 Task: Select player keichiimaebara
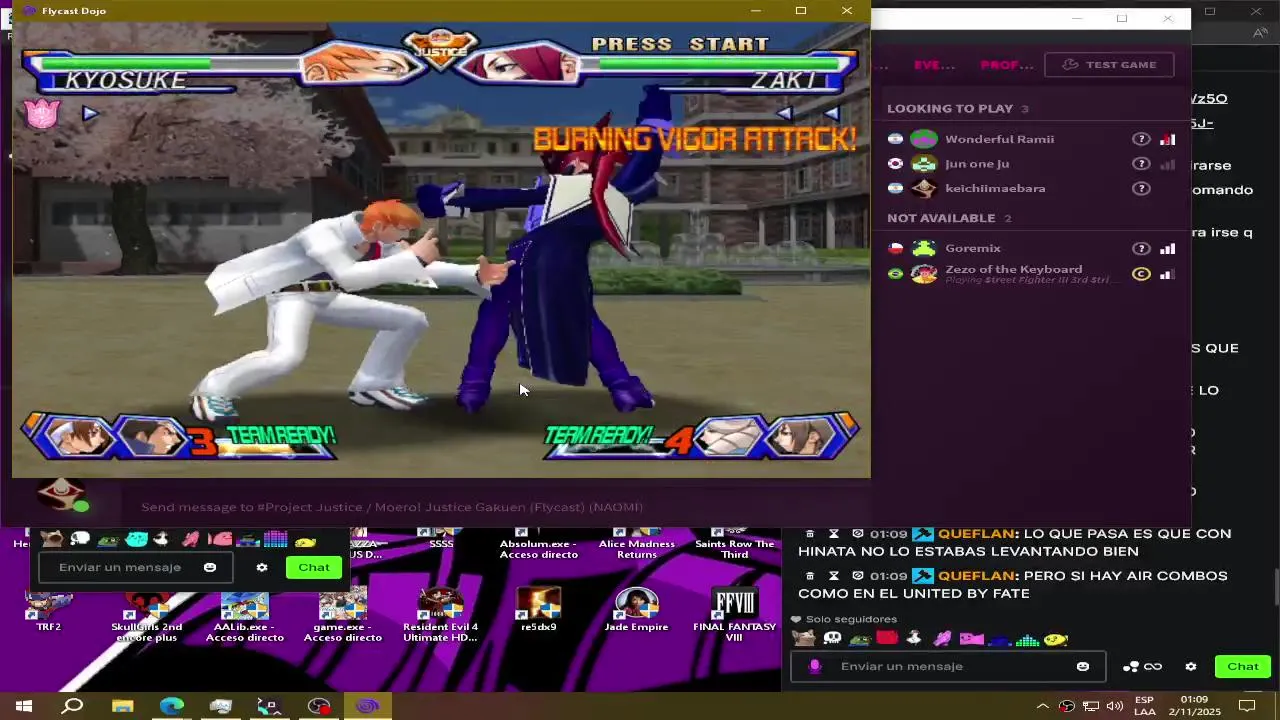tap(995, 188)
